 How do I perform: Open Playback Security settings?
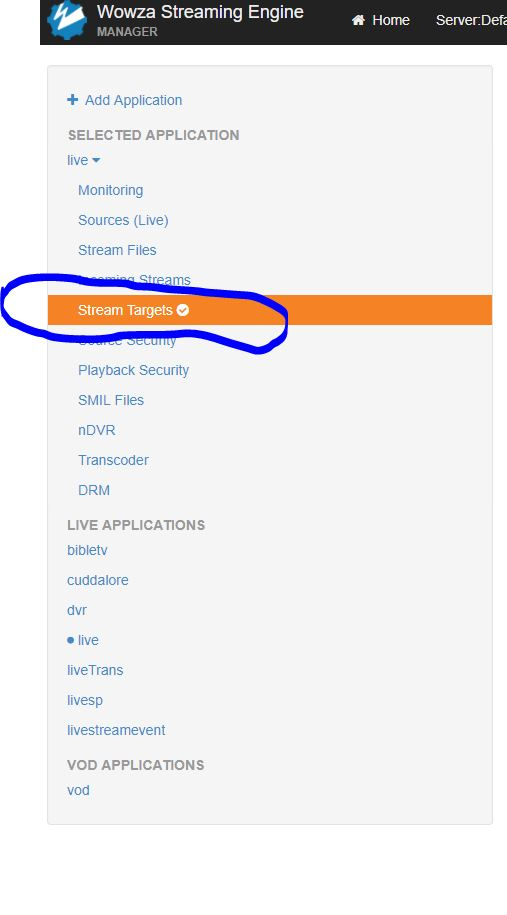point(134,370)
